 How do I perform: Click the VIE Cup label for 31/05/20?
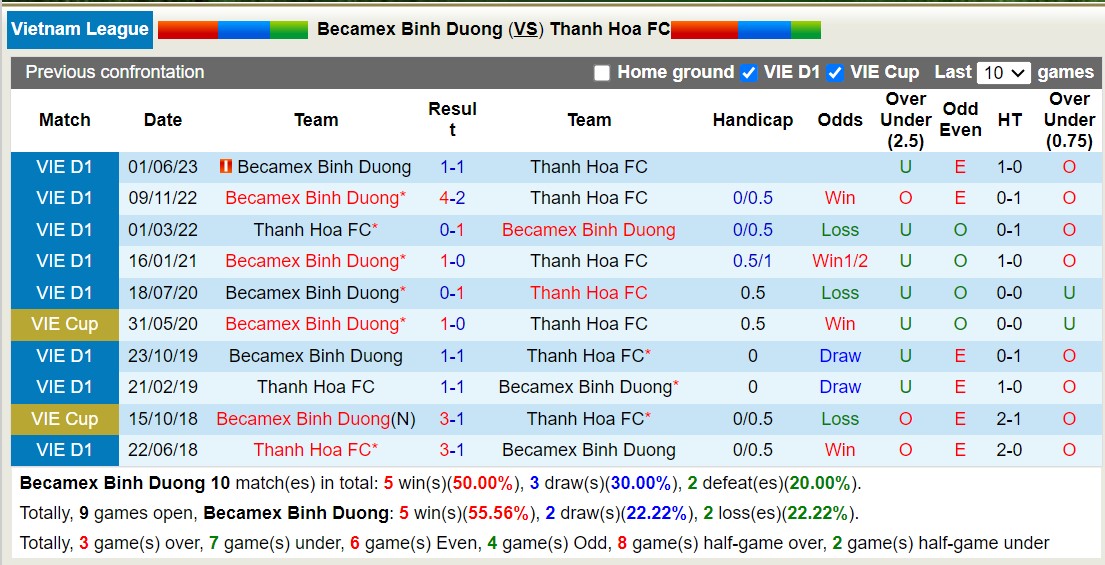[x=64, y=324]
